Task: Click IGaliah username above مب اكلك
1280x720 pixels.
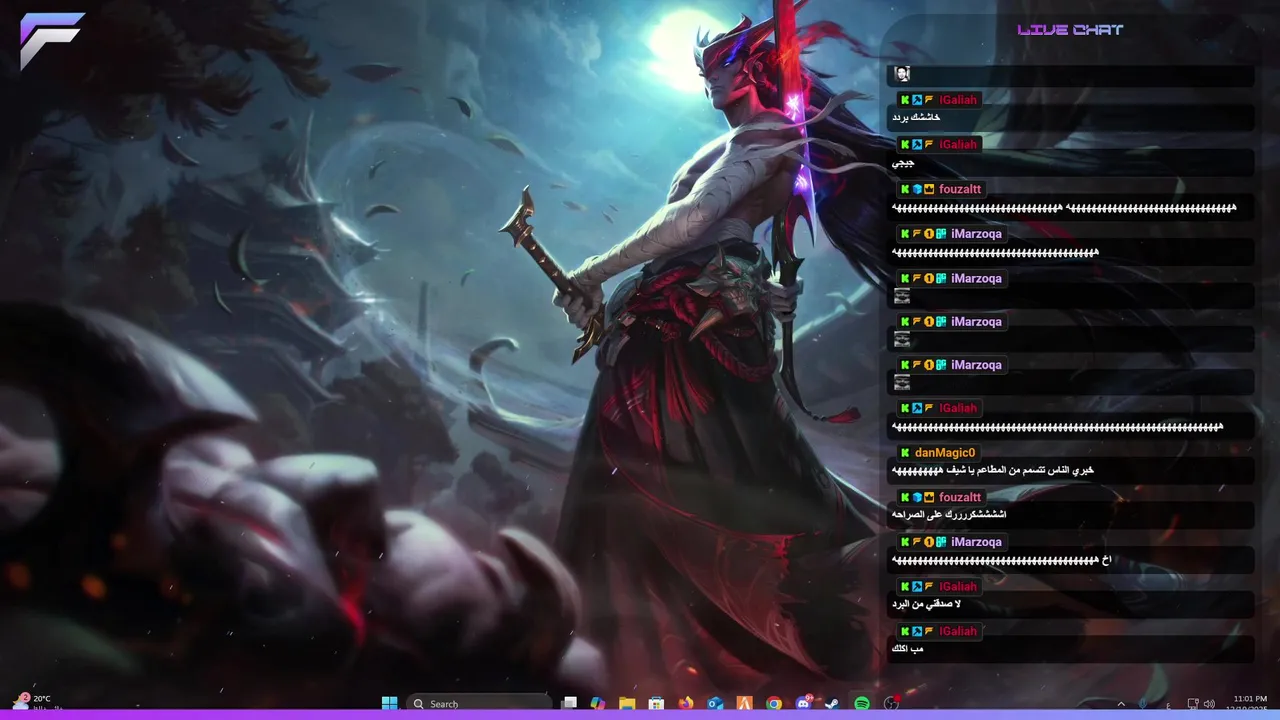Action: point(958,631)
